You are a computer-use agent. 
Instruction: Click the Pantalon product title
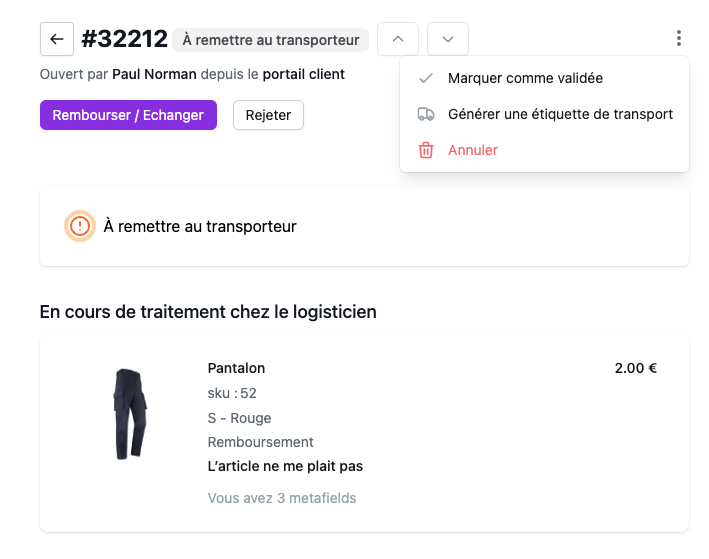[236, 368]
